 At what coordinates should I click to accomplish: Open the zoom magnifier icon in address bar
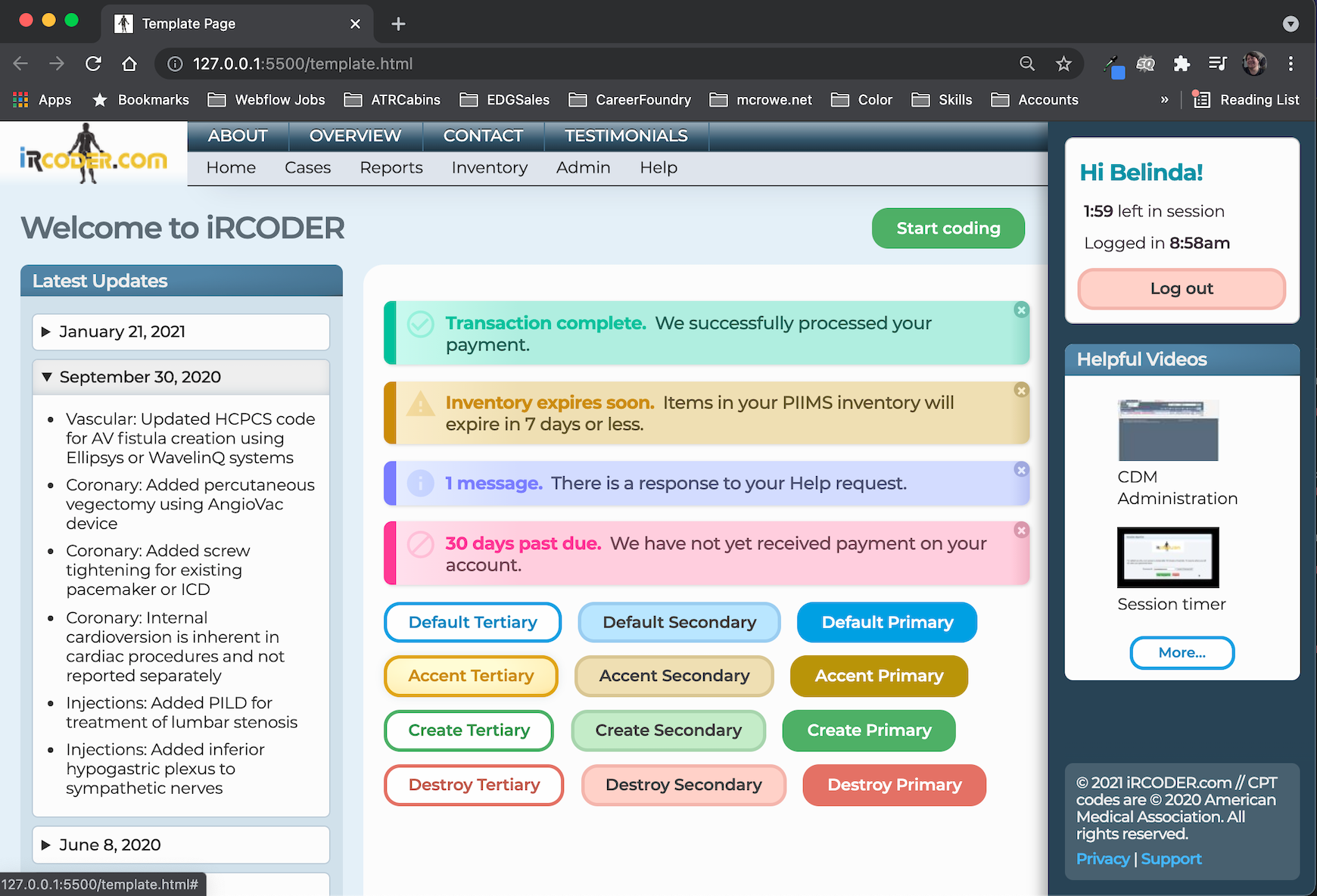[1027, 64]
